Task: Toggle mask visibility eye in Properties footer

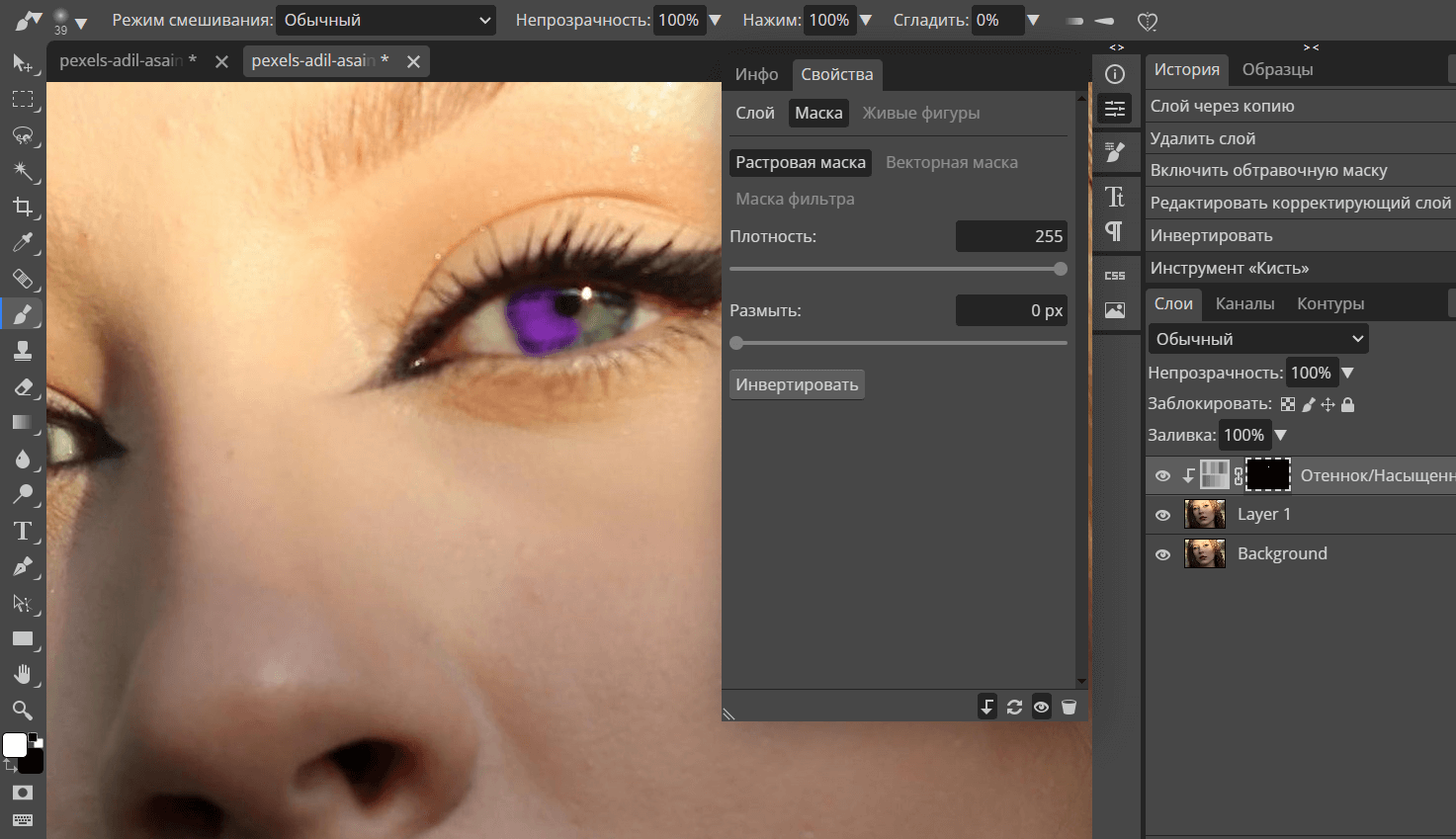Action: 1041,707
